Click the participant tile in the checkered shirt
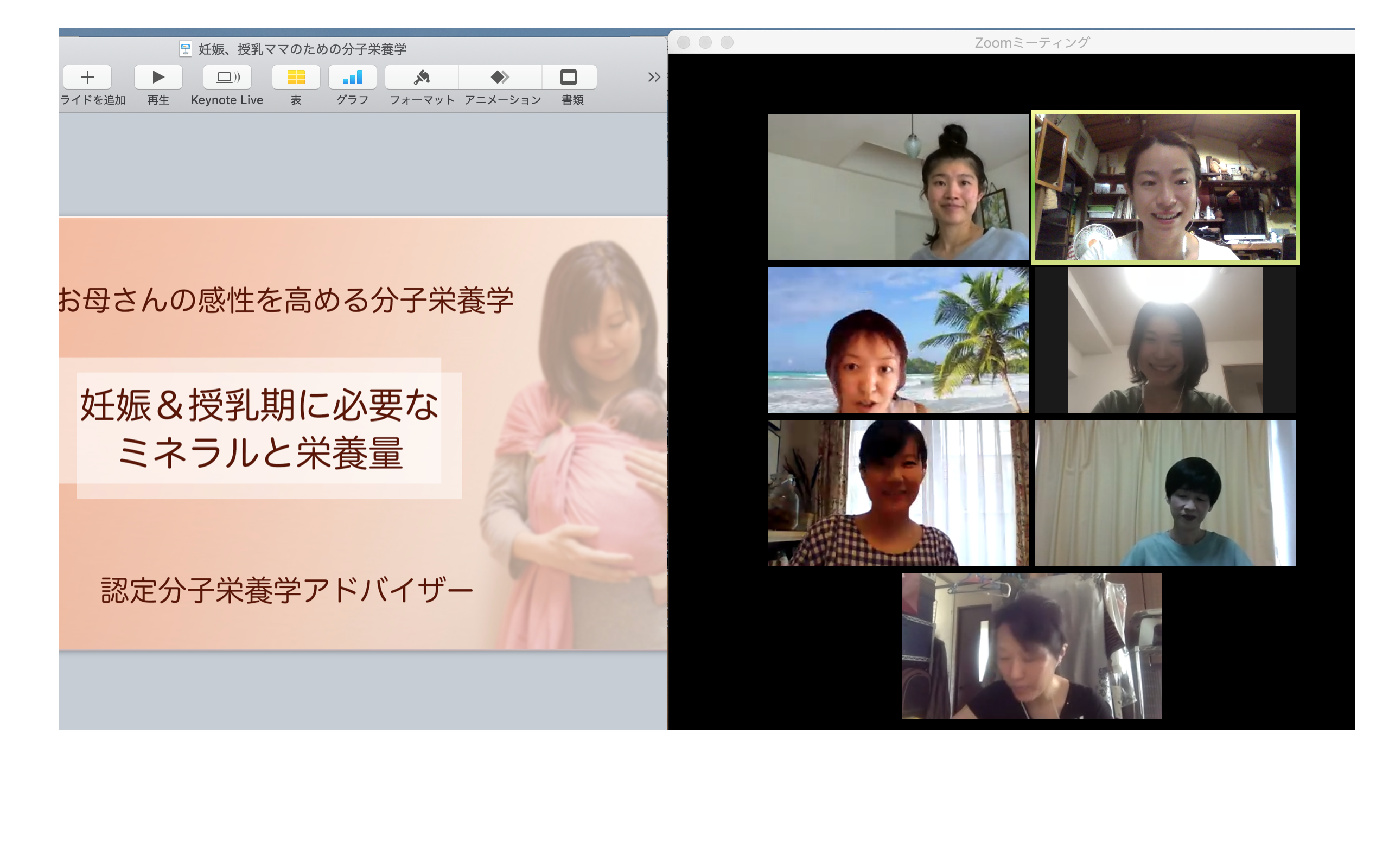This screenshot has width=1389, height=868. pos(897,493)
